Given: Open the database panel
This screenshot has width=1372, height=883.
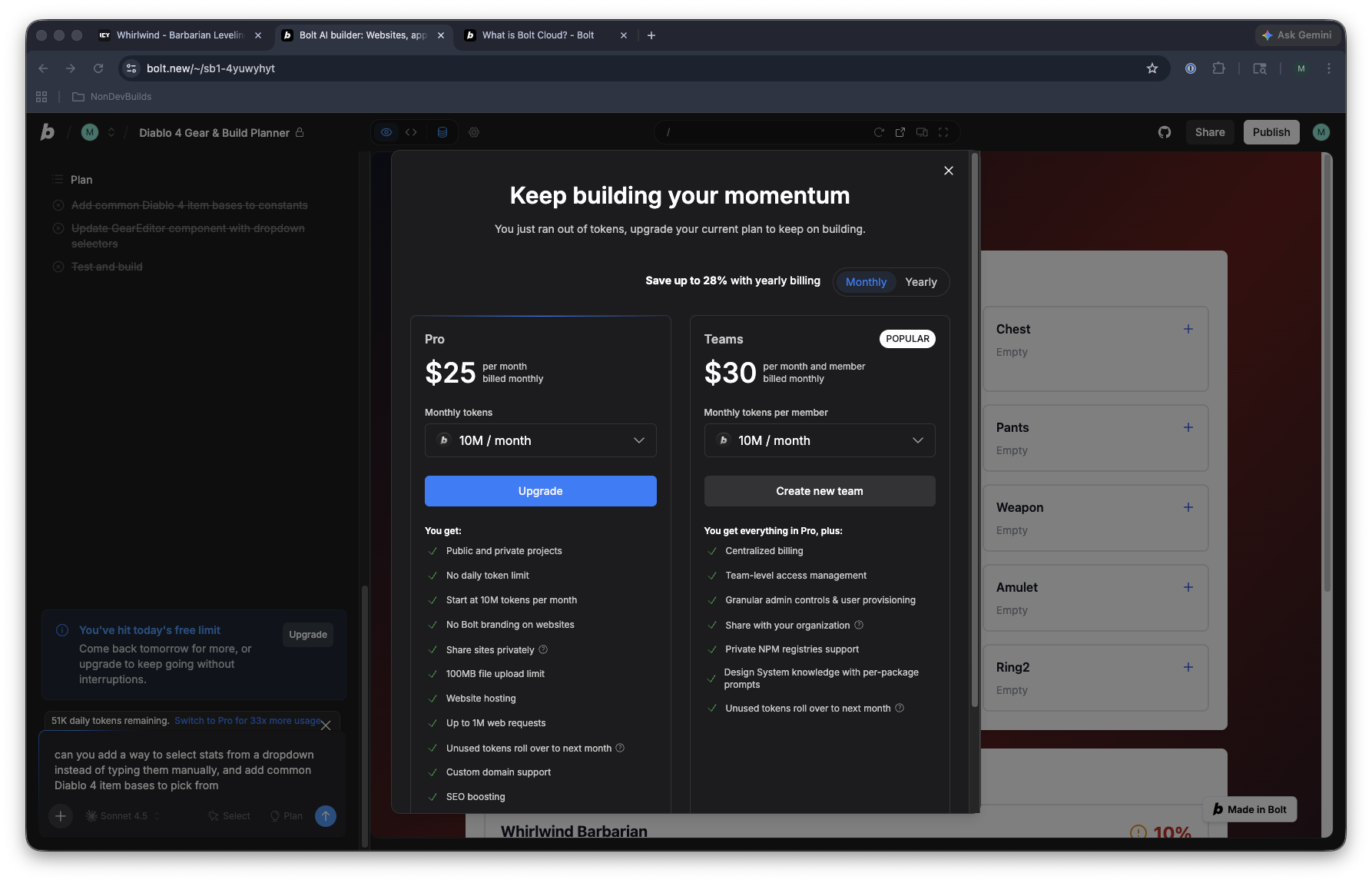Looking at the screenshot, I should click(442, 131).
